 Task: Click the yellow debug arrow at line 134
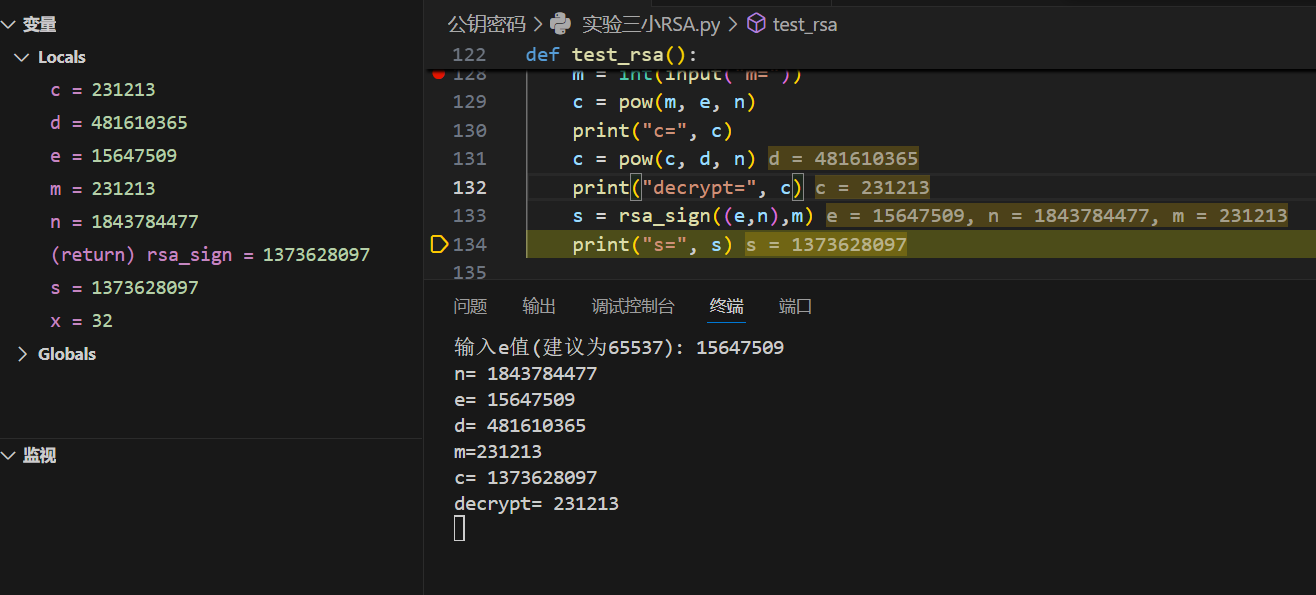click(x=438, y=244)
